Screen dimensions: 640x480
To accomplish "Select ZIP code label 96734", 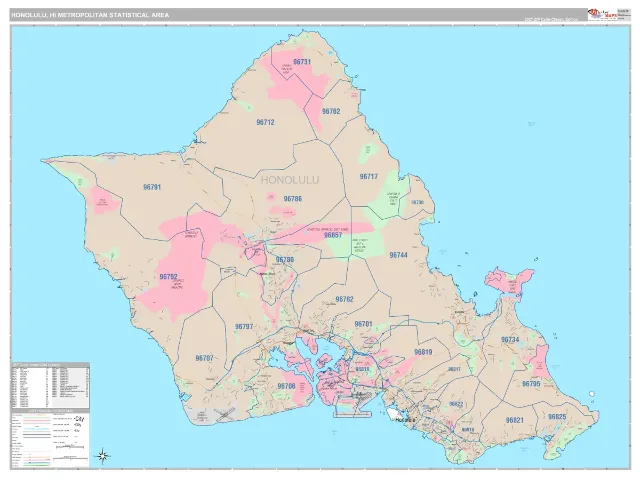I will 510,340.
